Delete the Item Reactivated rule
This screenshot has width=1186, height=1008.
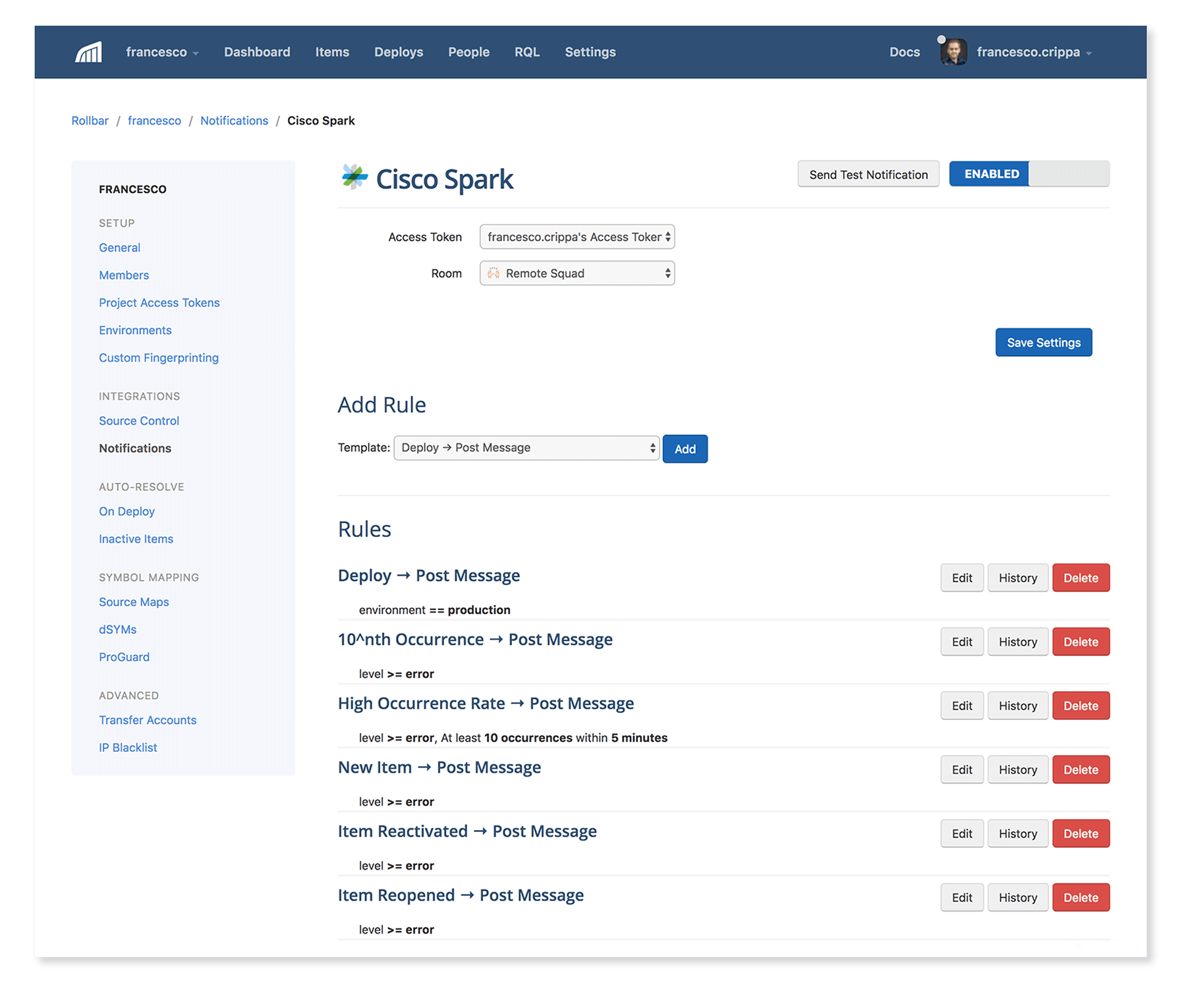pyautogui.click(x=1081, y=833)
